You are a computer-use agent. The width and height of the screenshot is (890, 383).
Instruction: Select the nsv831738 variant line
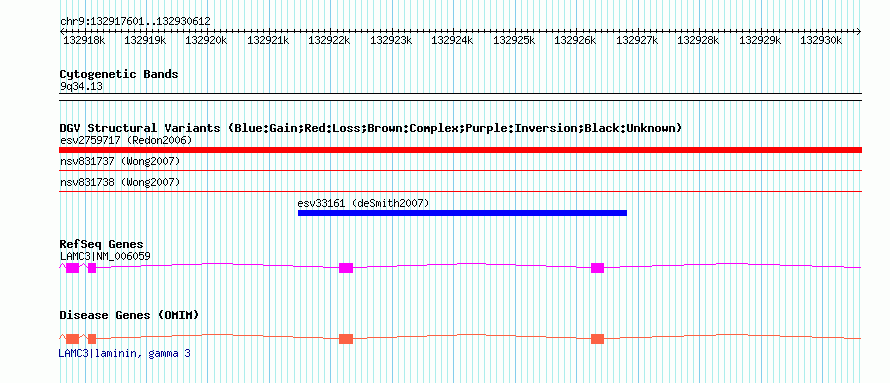pyautogui.click(x=460, y=191)
